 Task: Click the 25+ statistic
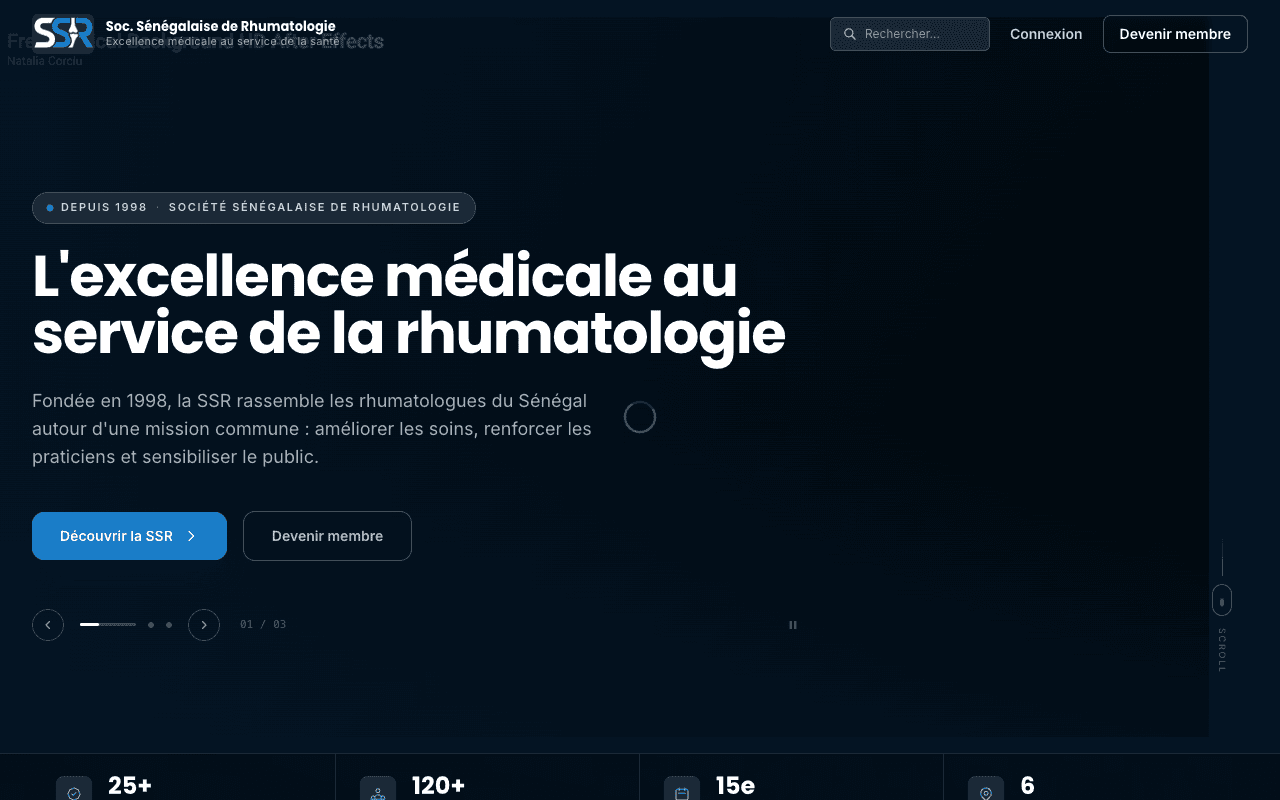pos(130,786)
